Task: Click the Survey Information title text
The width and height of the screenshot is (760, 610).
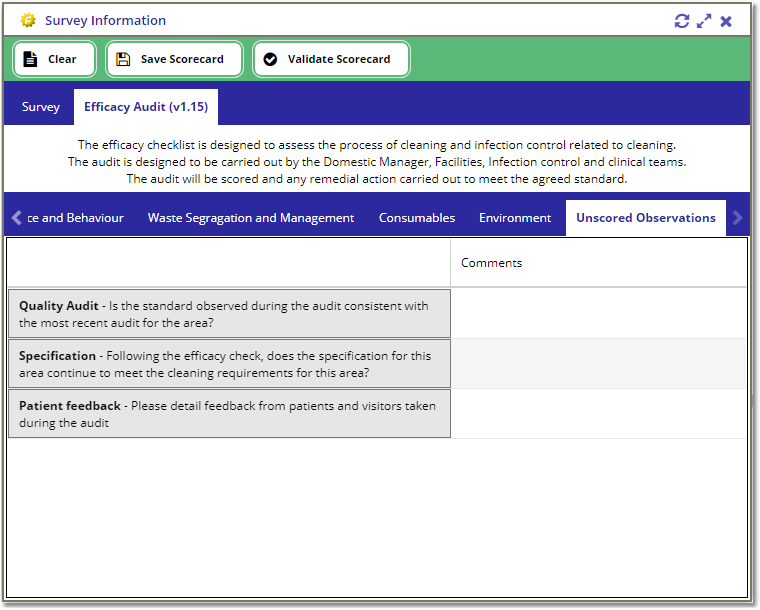Action: [105, 20]
